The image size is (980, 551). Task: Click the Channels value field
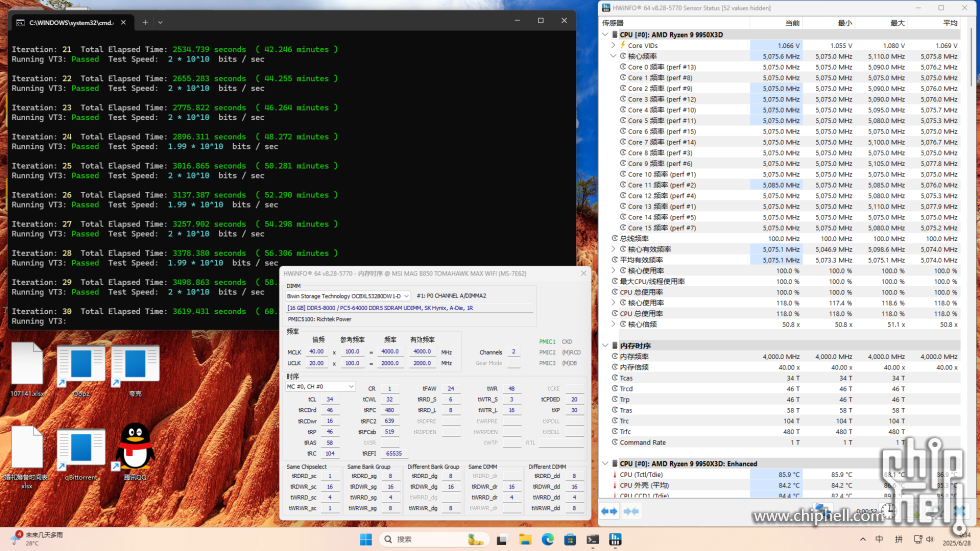[514, 352]
